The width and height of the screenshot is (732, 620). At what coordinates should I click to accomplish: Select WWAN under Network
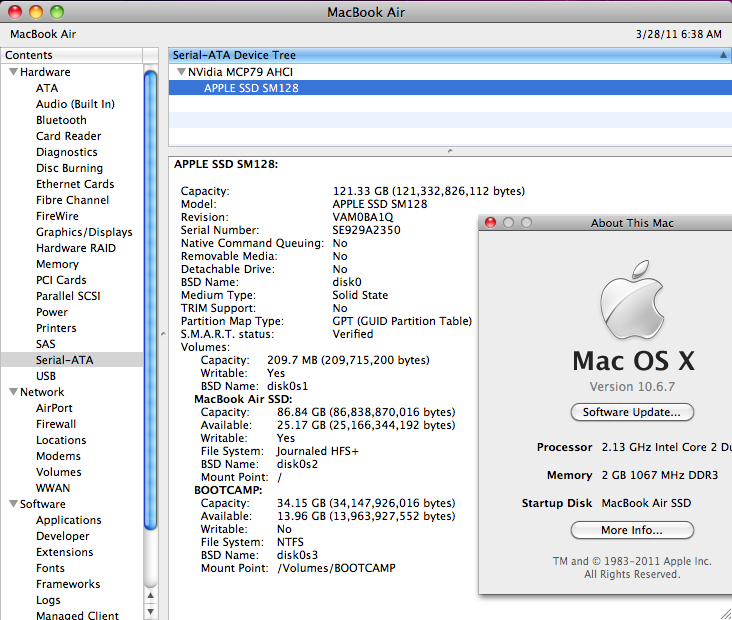click(53, 488)
